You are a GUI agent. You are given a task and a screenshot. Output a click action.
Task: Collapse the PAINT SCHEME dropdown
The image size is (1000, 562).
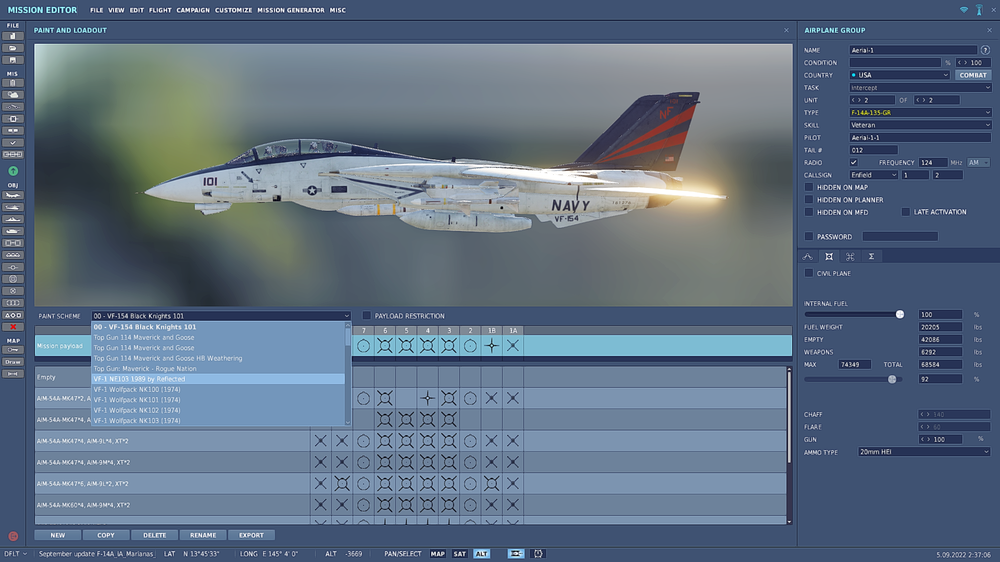click(x=221, y=316)
